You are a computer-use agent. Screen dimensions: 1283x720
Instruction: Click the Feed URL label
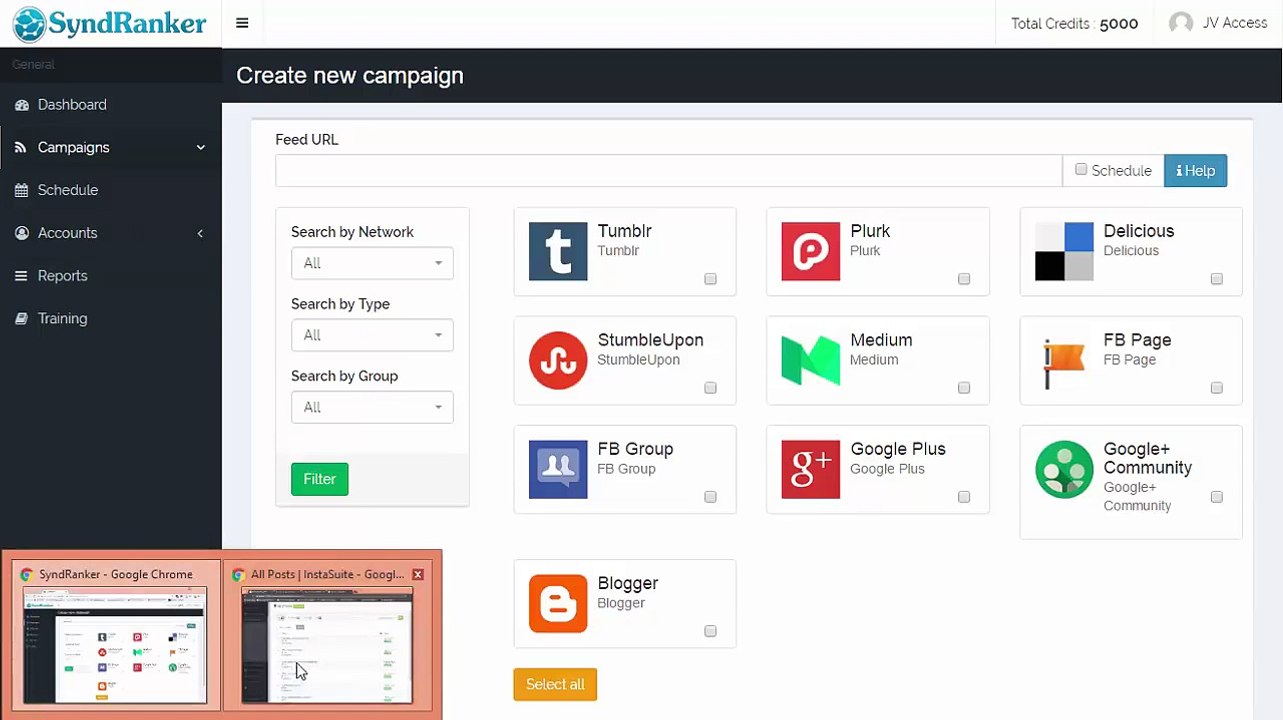point(307,140)
